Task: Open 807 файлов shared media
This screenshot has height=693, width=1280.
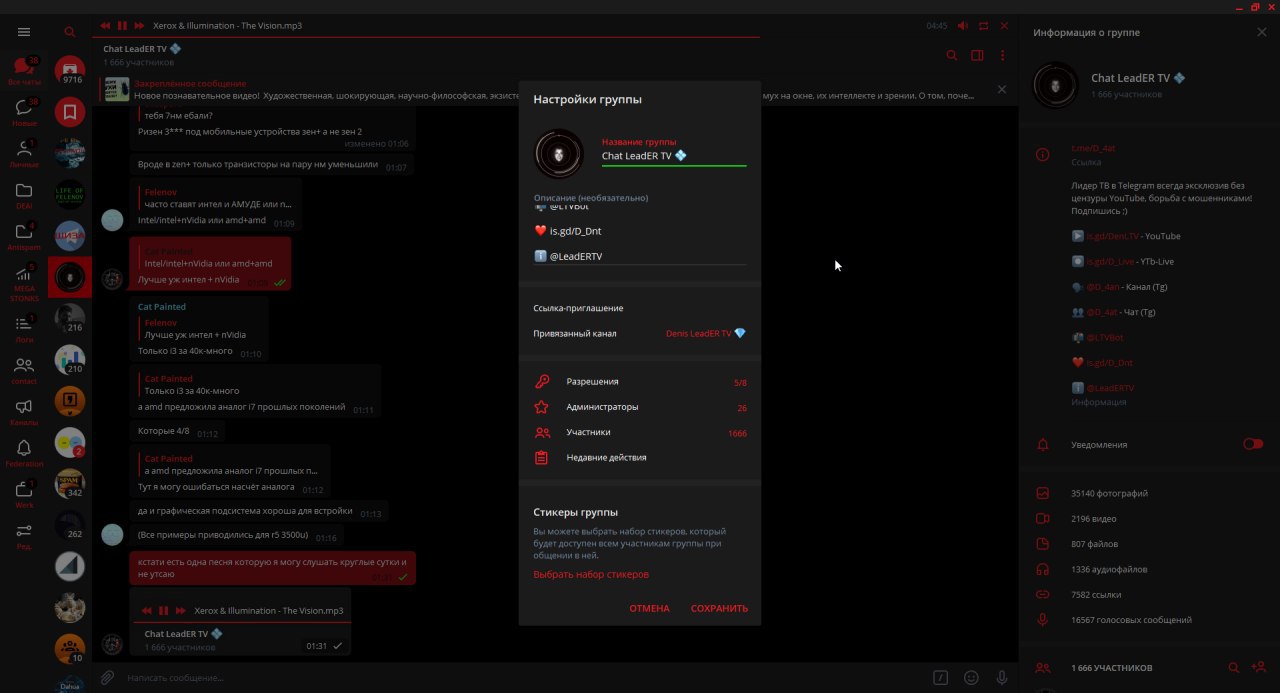Action: pos(1149,544)
